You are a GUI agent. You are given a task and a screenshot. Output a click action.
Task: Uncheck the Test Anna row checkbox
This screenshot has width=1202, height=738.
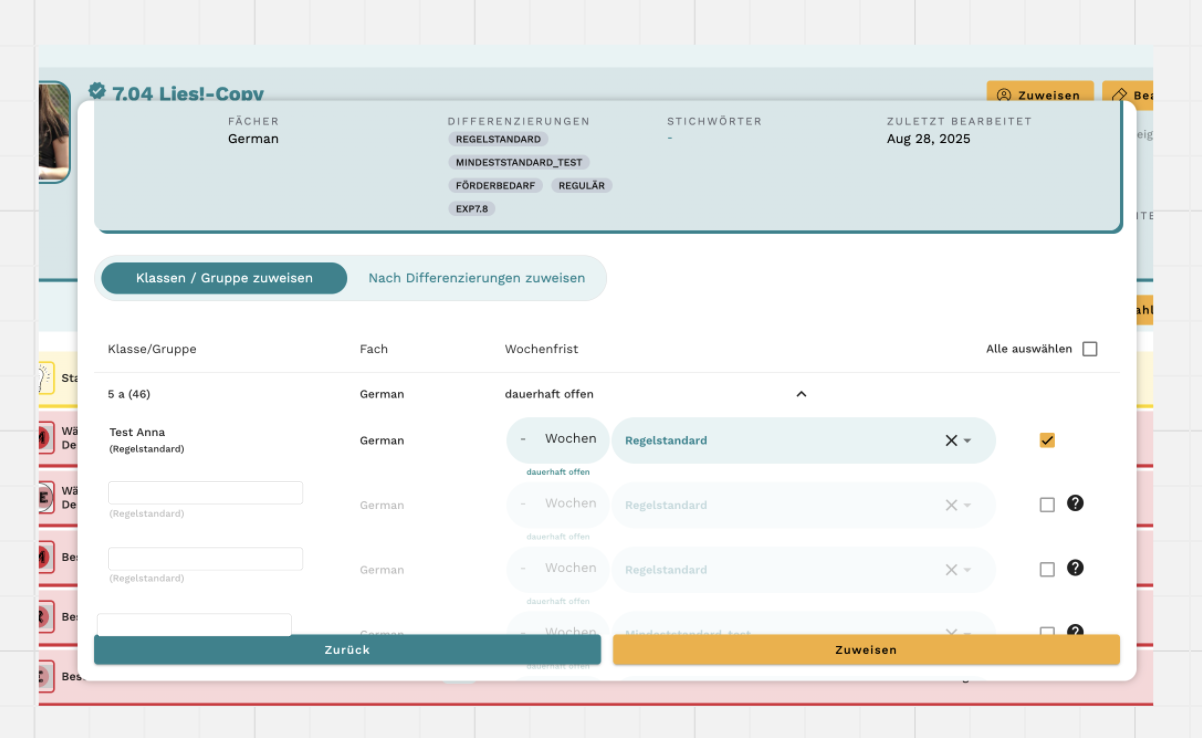click(1047, 440)
